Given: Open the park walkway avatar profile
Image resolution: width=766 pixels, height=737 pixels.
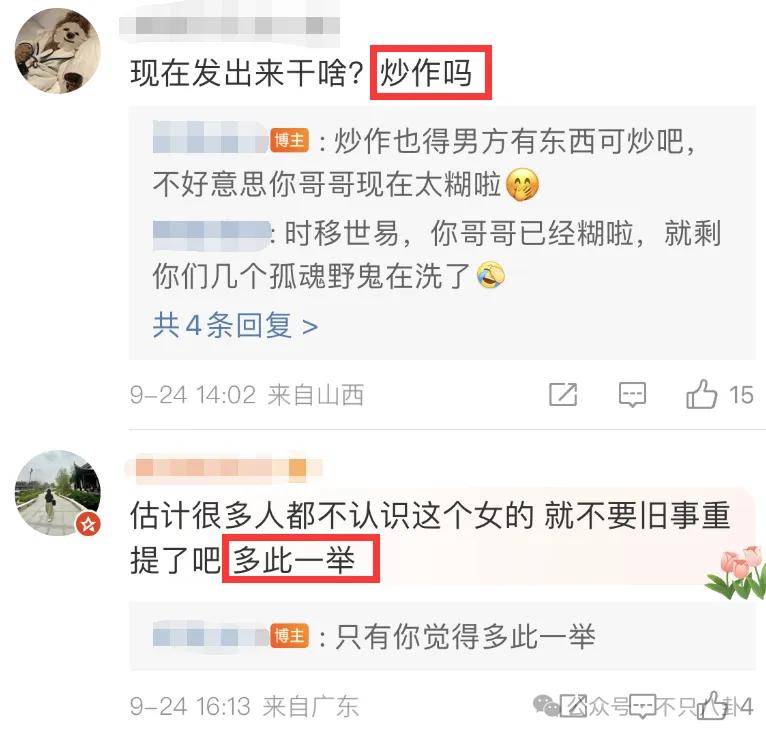Looking at the screenshot, I should (x=58, y=493).
